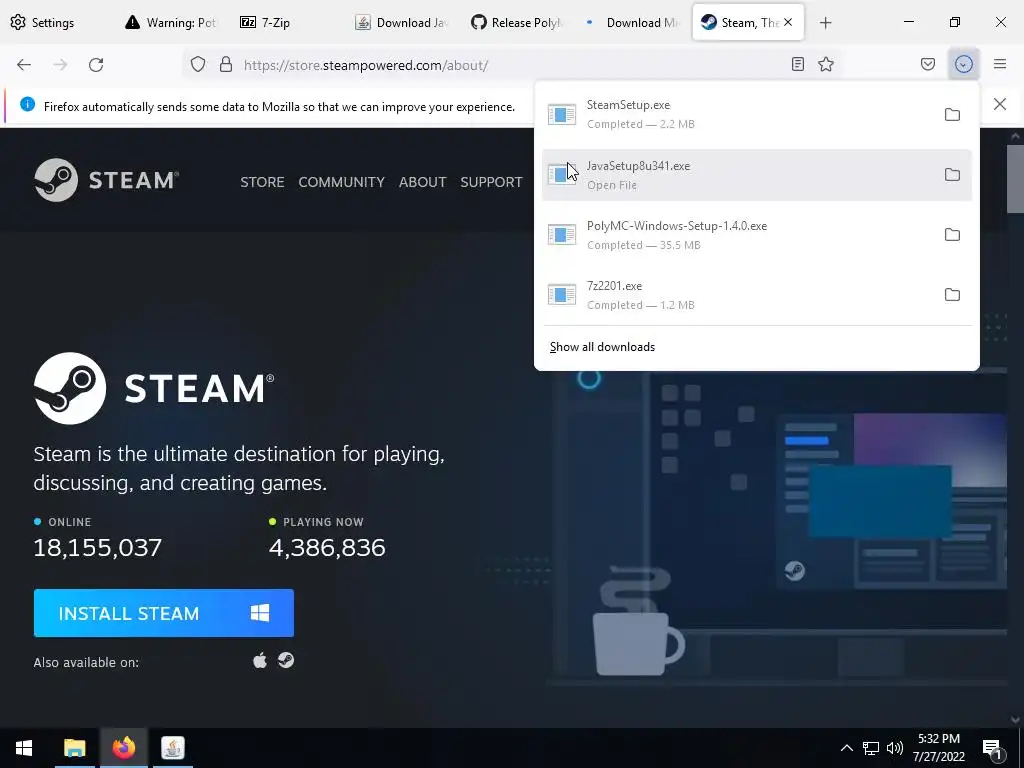Select the SteamOS download icon
The width and height of the screenshot is (1024, 768).
point(285,660)
